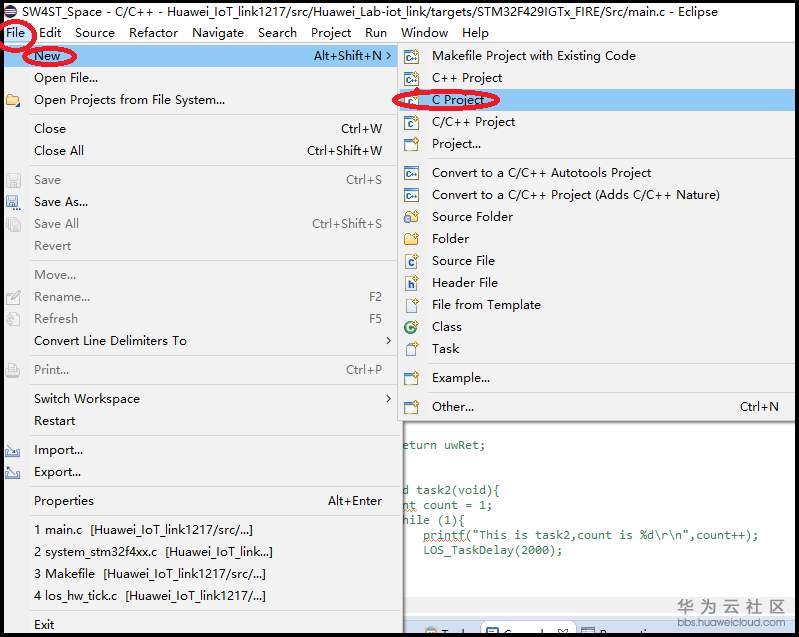The height and width of the screenshot is (637, 799).
Task: Open the Run menu
Action: (x=376, y=33)
